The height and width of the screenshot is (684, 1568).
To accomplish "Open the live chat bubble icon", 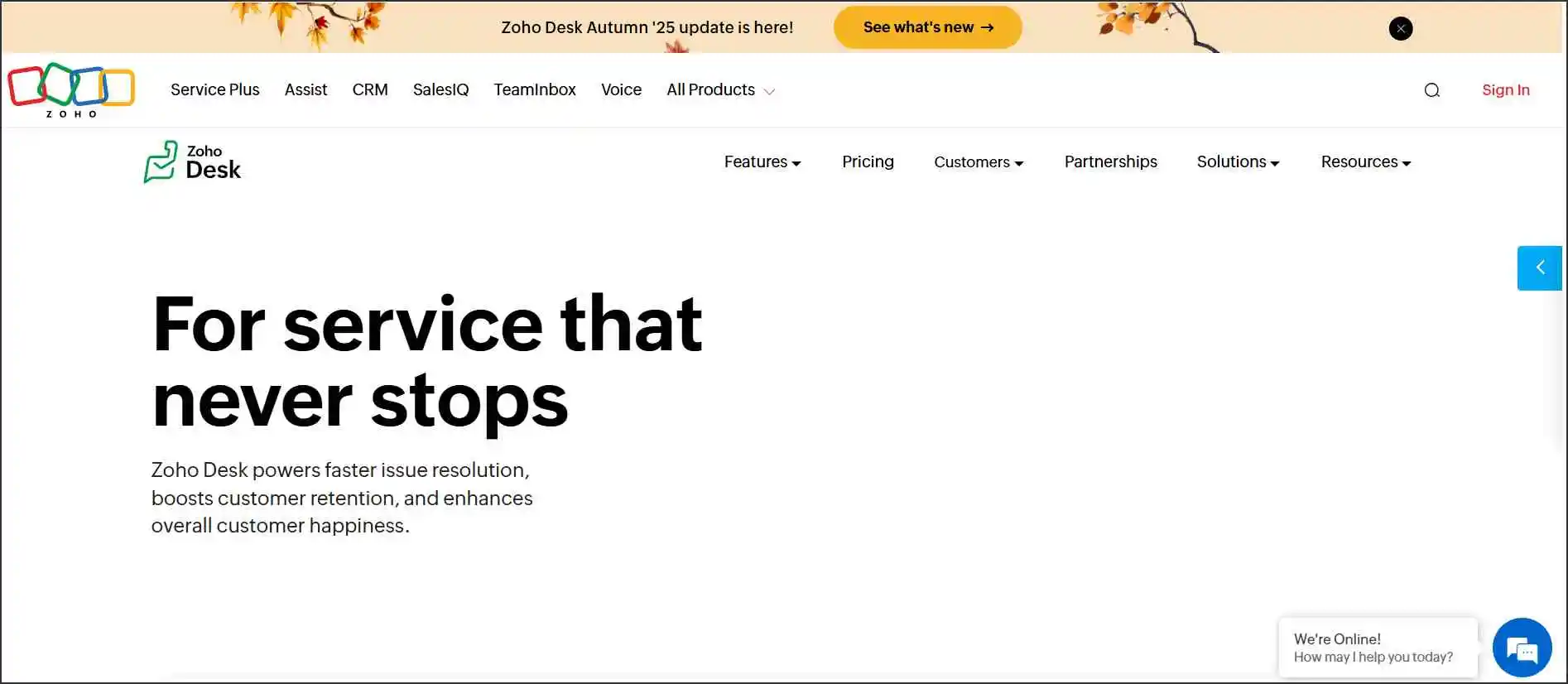I will 1522,648.
